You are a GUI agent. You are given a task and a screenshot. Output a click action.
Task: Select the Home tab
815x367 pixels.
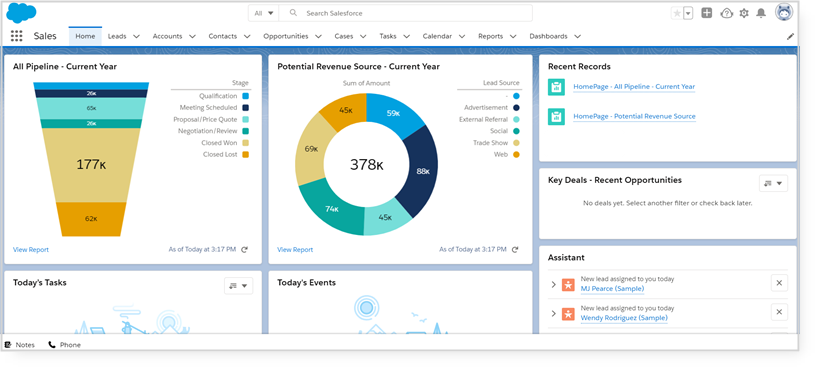tap(85, 36)
